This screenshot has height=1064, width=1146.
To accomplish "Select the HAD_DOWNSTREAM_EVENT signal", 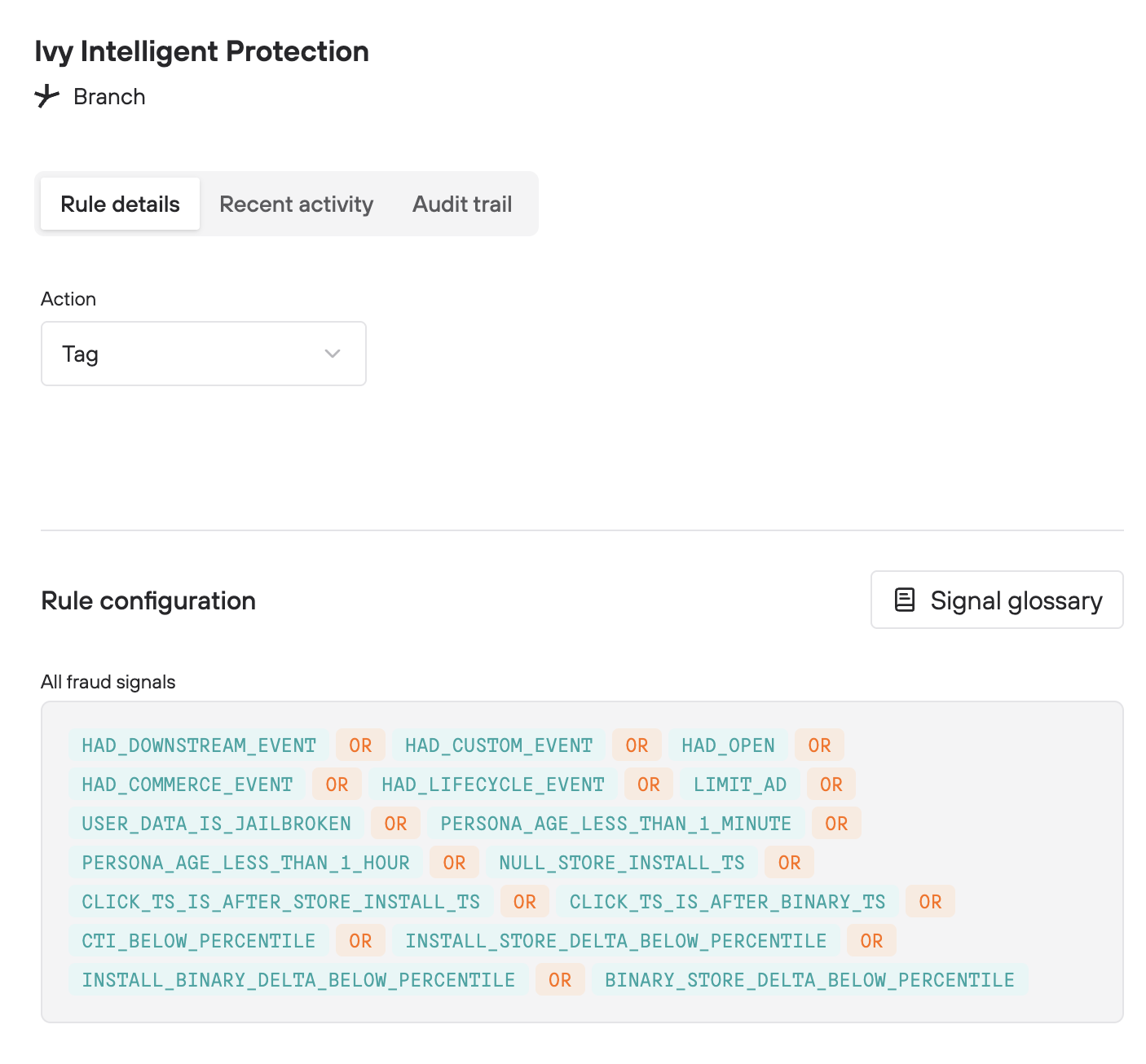I will (x=199, y=745).
